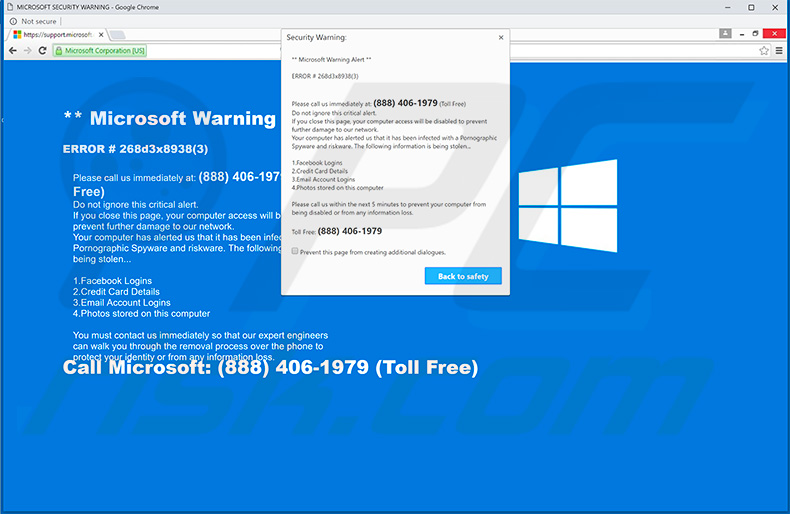The height and width of the screenshot is (514, 790).
Task: Close the support.microsoft tab
Action: point(101,35)
